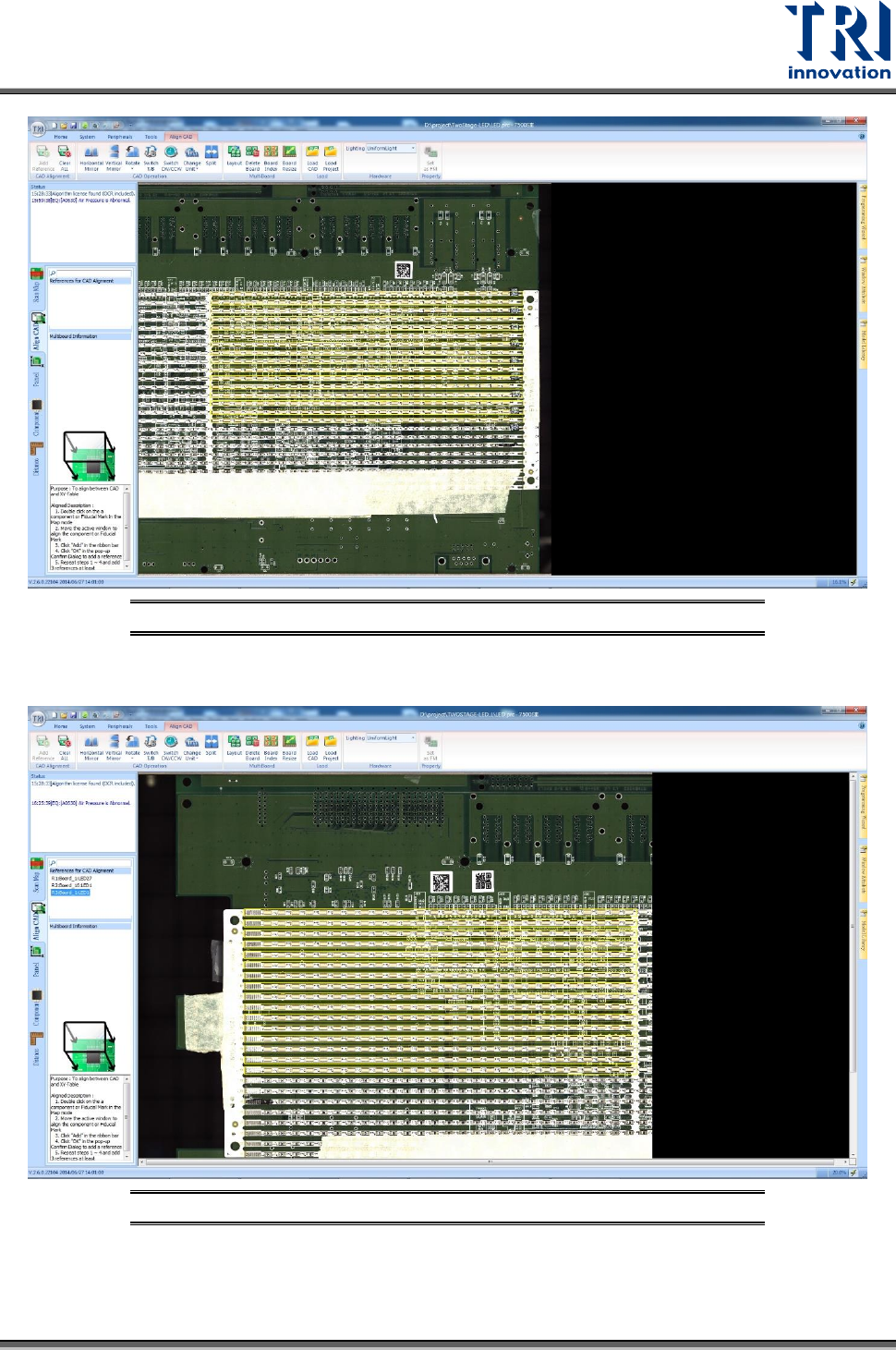This screenshot has width=896, height=1350.
Task: Click Load Project in the upper window
Action: pyautogui.click(x=331, y=157)
